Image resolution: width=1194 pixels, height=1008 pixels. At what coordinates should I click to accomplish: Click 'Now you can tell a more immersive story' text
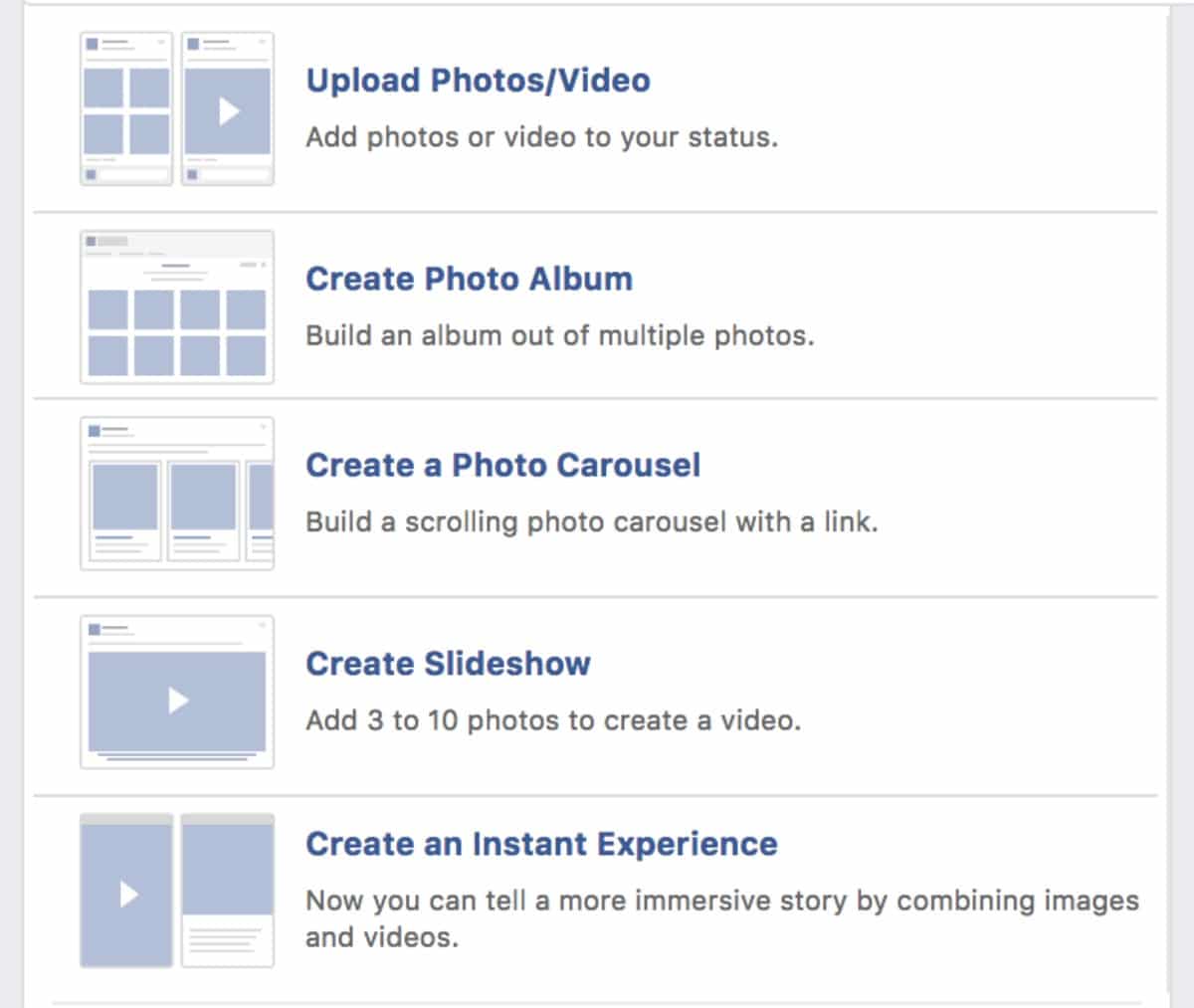(x=721, y=918)
